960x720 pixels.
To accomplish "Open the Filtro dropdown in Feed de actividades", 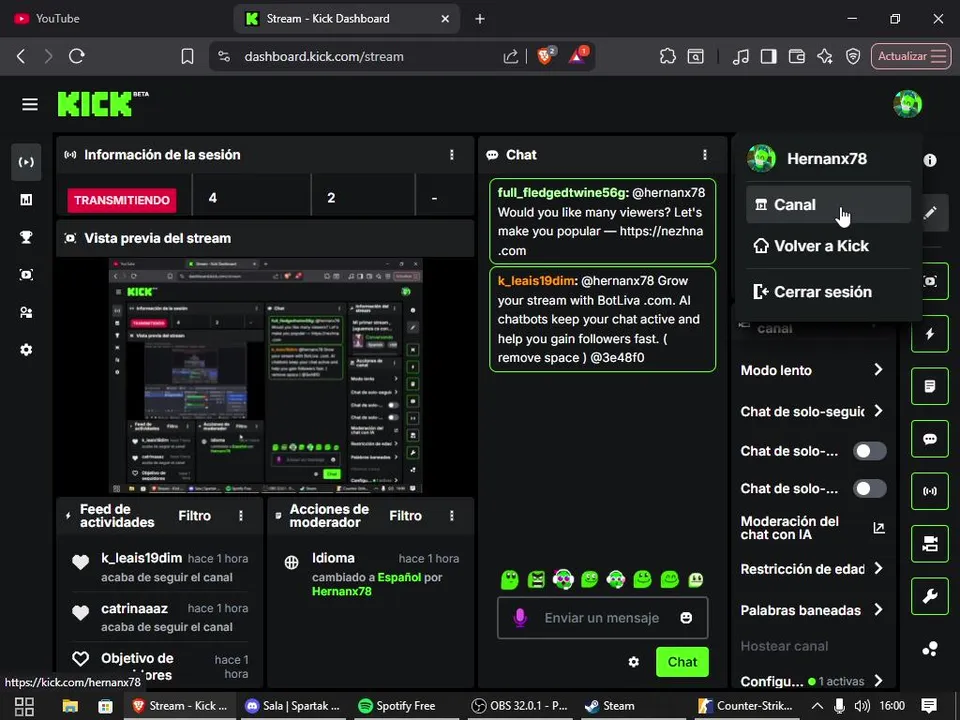I will pyautogui.click(x=195, y=516).
